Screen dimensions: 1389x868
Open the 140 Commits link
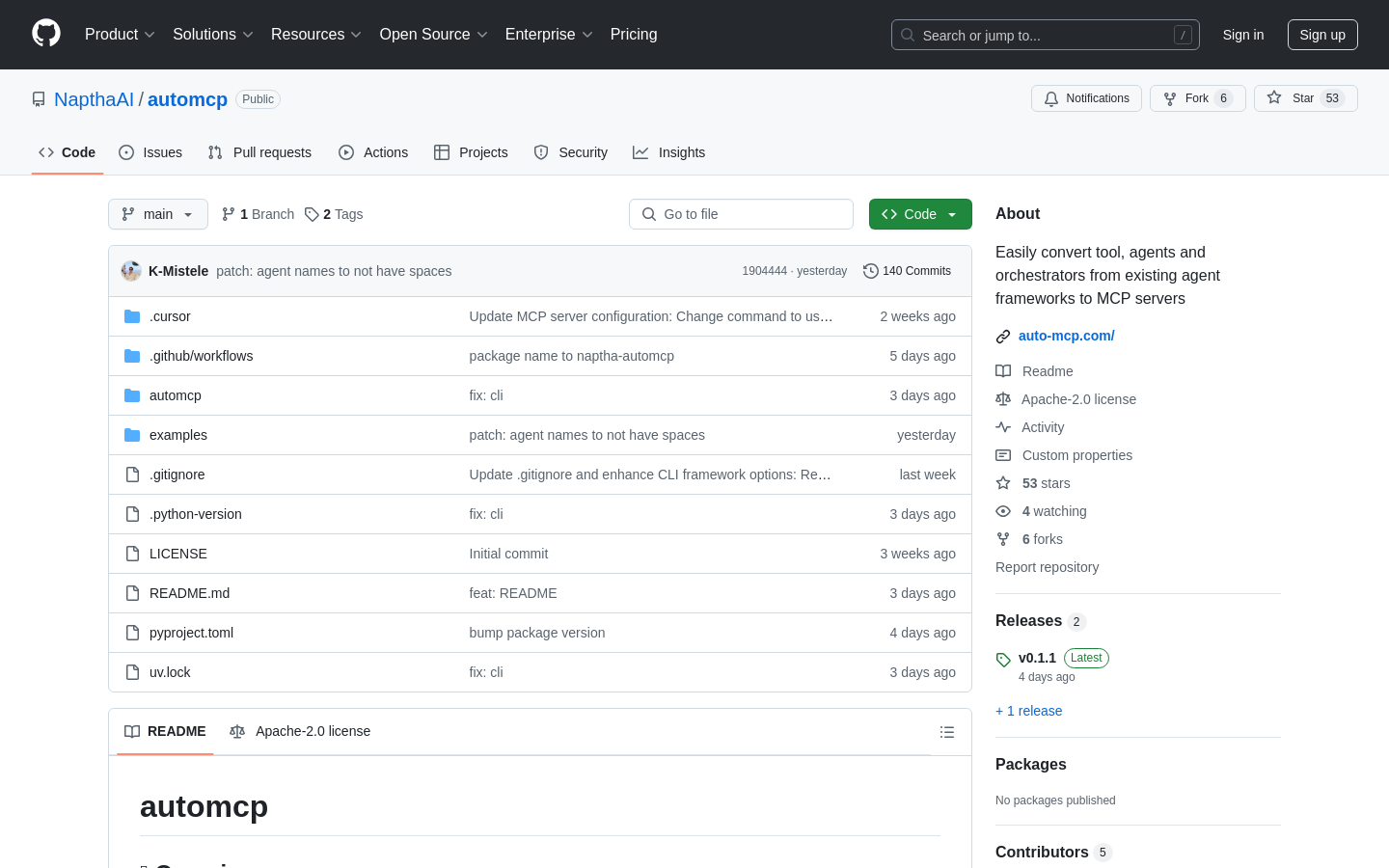[908, 271]
